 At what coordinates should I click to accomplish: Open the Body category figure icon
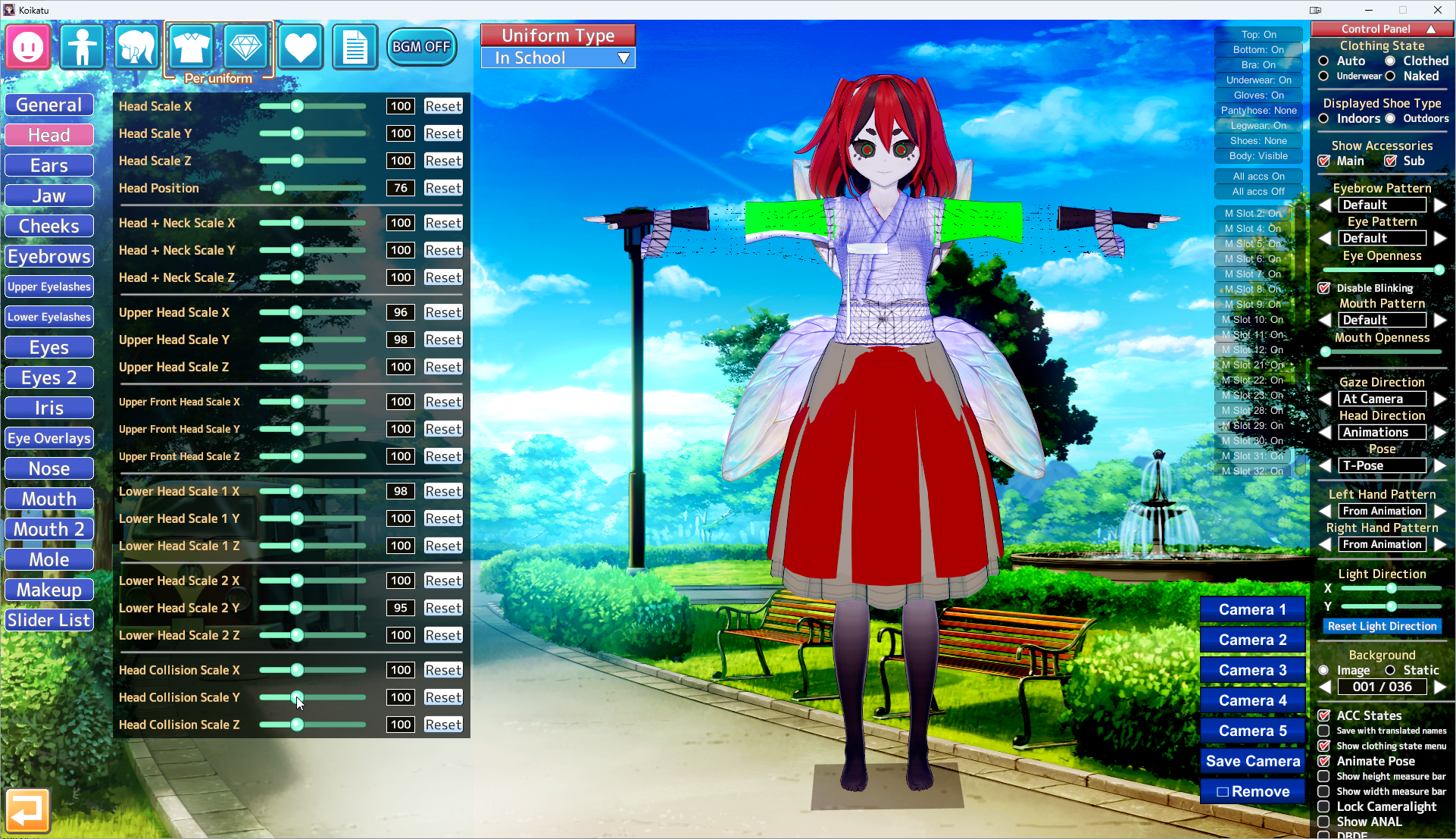(x=82, y=47)
